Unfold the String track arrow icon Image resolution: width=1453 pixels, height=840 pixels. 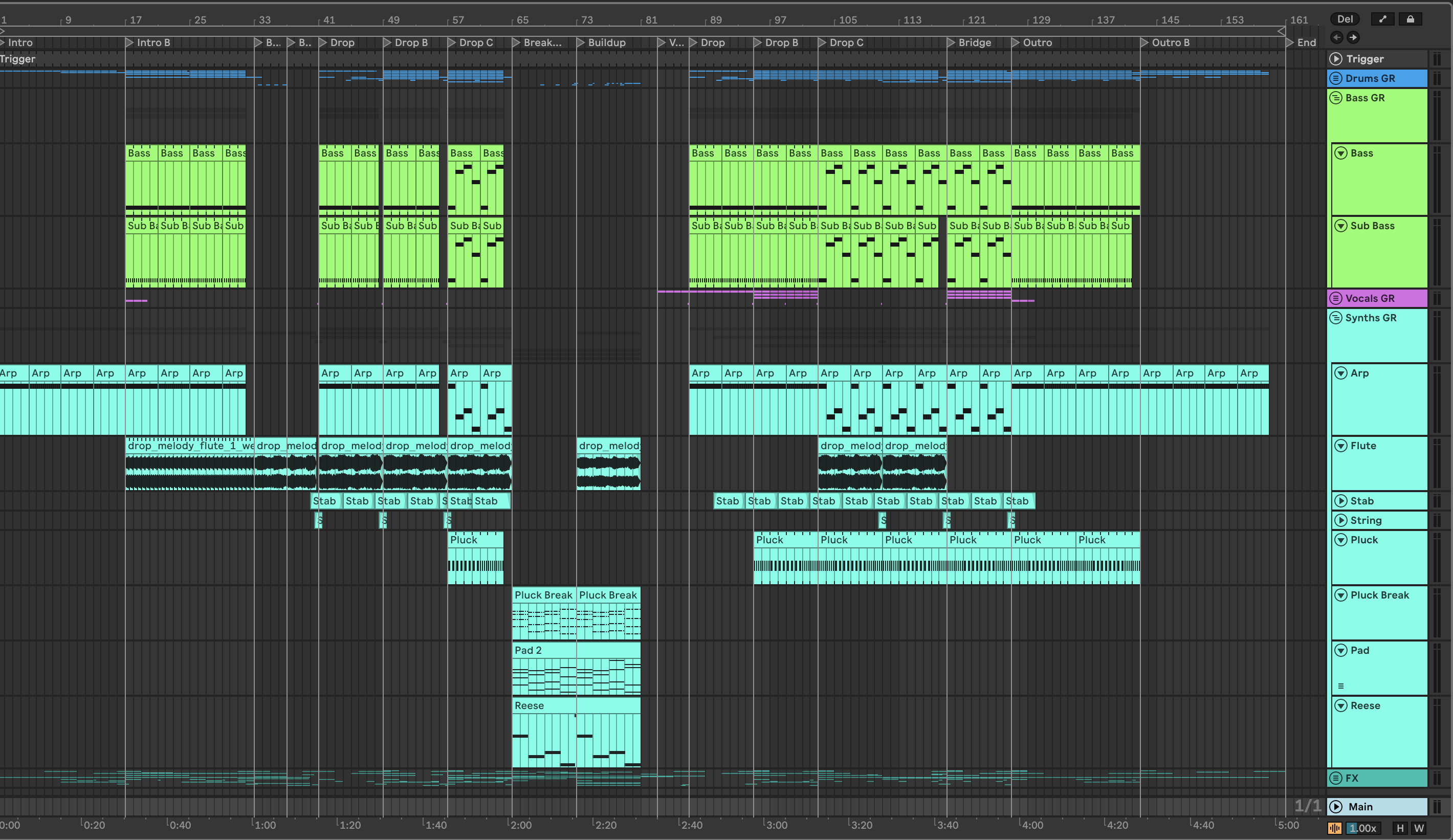1341,521
